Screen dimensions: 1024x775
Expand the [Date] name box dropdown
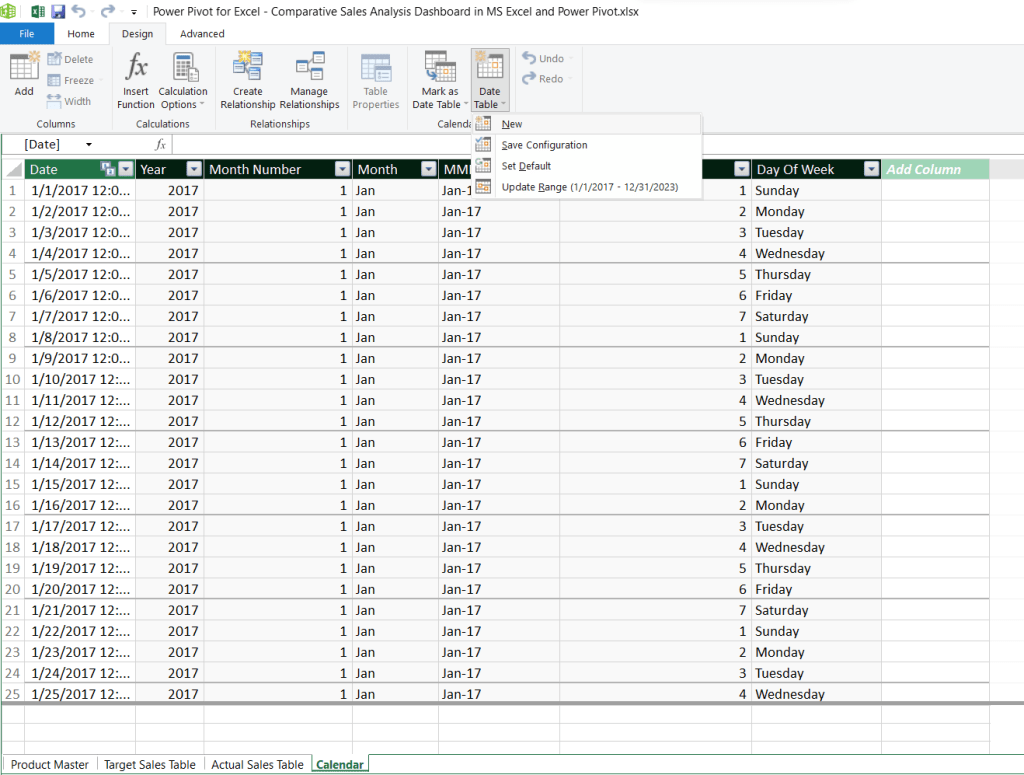click(x=89, y=144)
